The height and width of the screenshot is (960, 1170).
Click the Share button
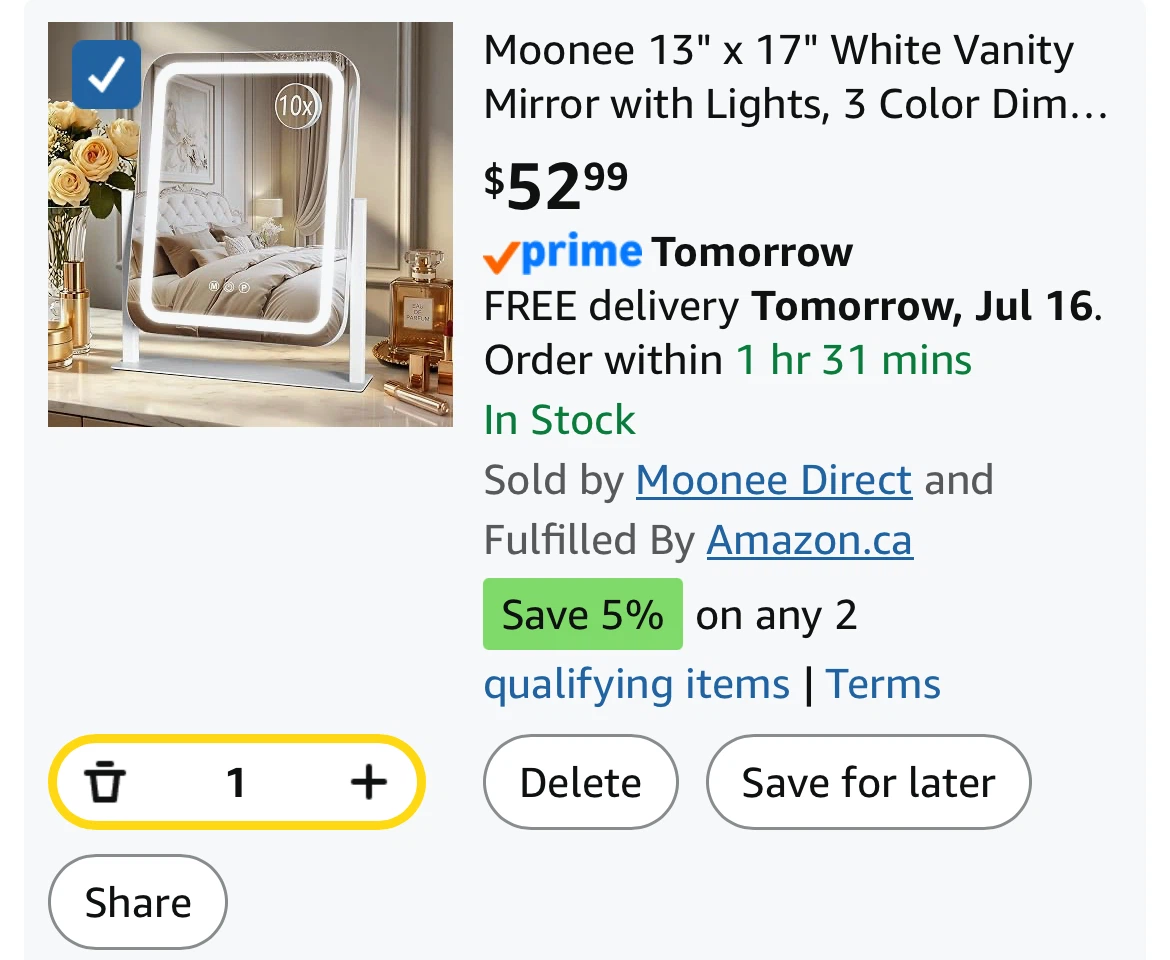(x=137, y=903)
